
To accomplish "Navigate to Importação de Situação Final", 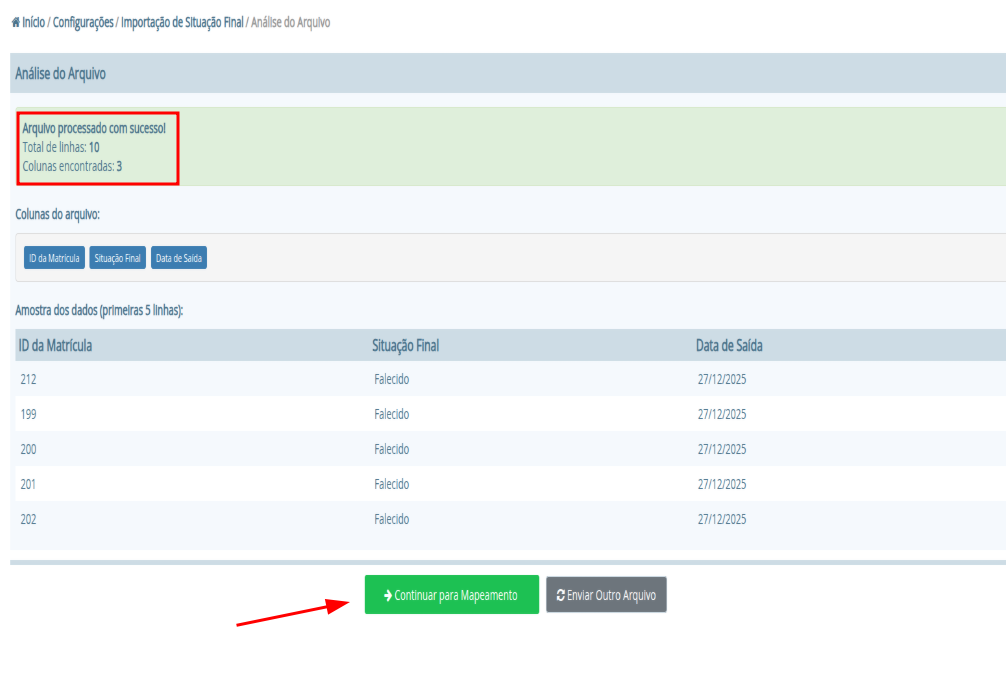I will point(182,22).
